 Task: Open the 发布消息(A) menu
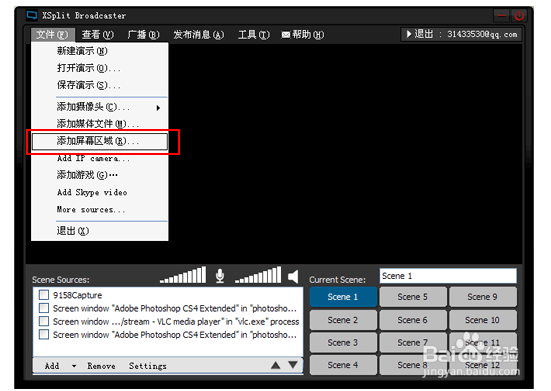199,34
